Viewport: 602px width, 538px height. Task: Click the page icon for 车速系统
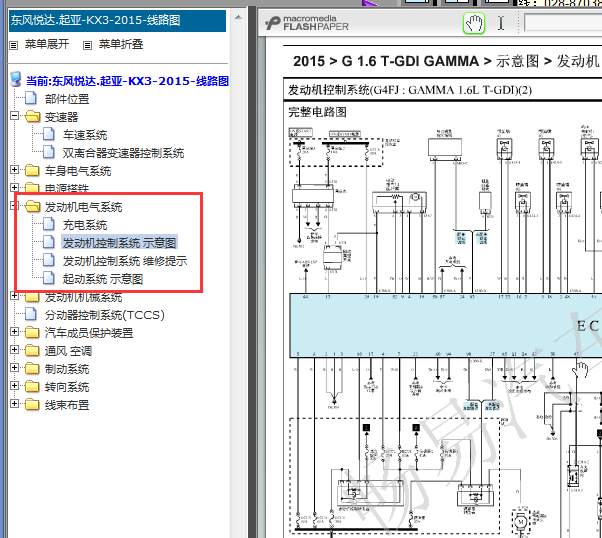pos(49,134)
